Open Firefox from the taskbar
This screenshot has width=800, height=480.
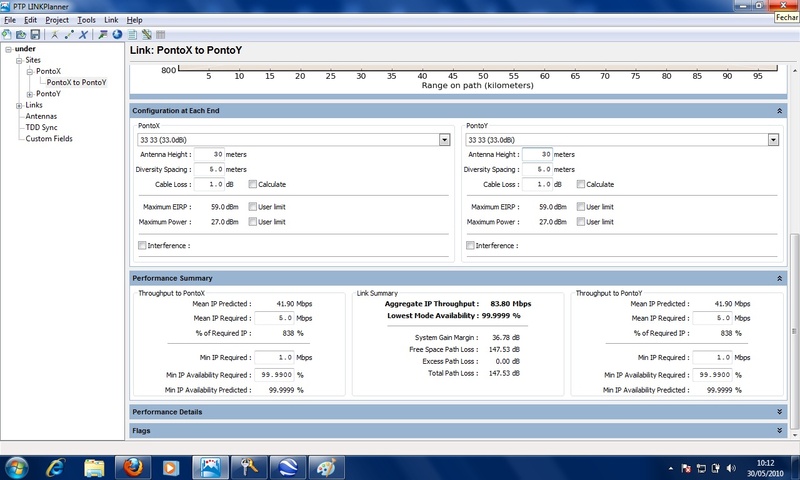tap(130, 466)
